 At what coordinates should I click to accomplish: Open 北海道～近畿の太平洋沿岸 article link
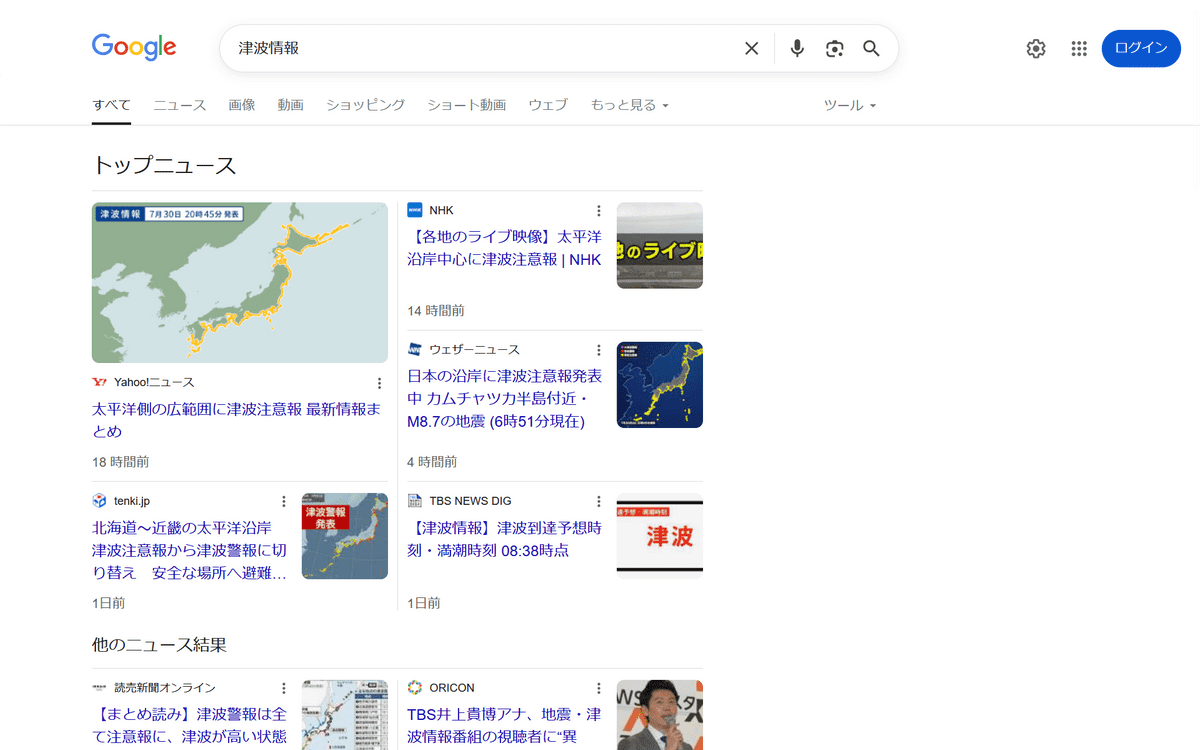click(190, 550)
